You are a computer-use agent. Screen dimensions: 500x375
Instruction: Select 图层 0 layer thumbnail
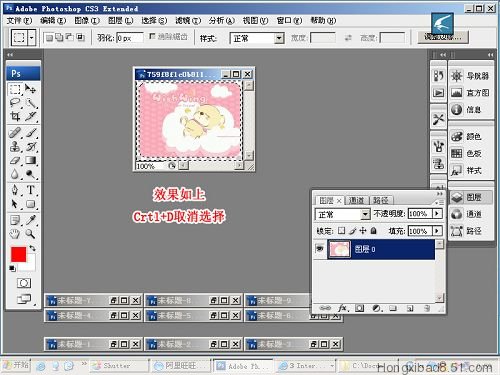click(339, 249)
